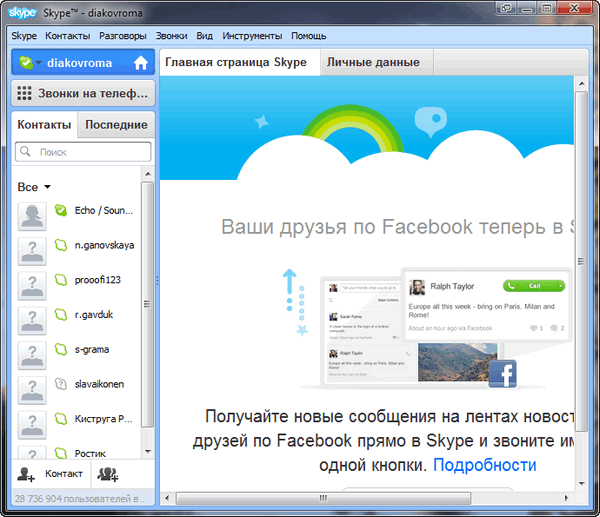The width and height of the screenshot is (600, 517).
Task: Click the dial pad icon for phone calls
Action: point(24,93)
